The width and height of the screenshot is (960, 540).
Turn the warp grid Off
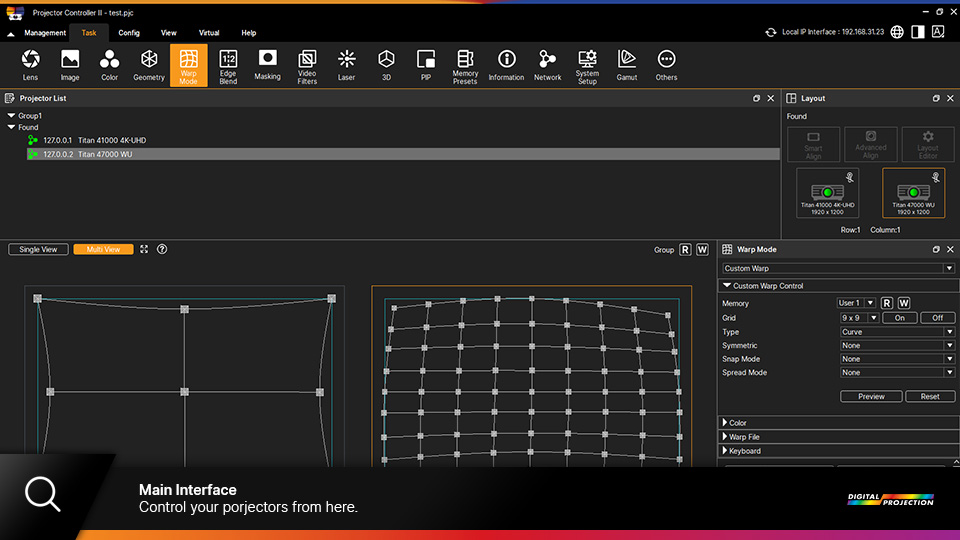937,318
